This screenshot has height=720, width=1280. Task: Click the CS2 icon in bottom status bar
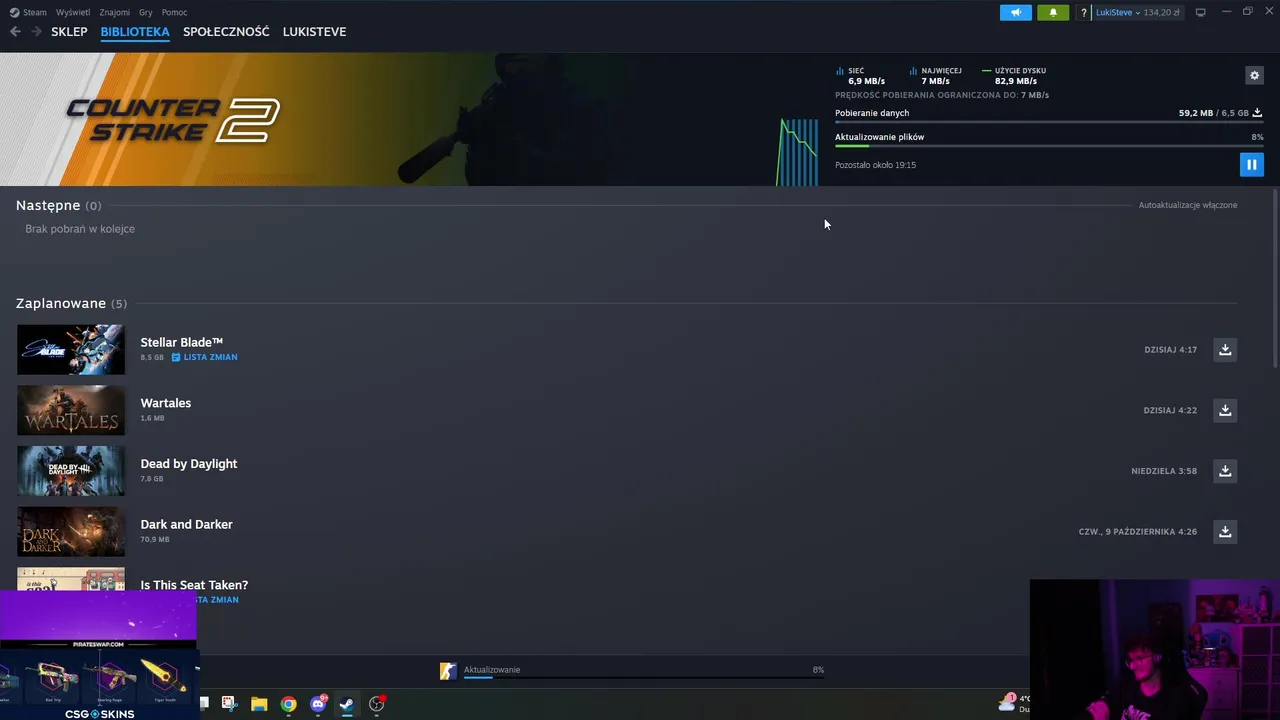[448, 671]
